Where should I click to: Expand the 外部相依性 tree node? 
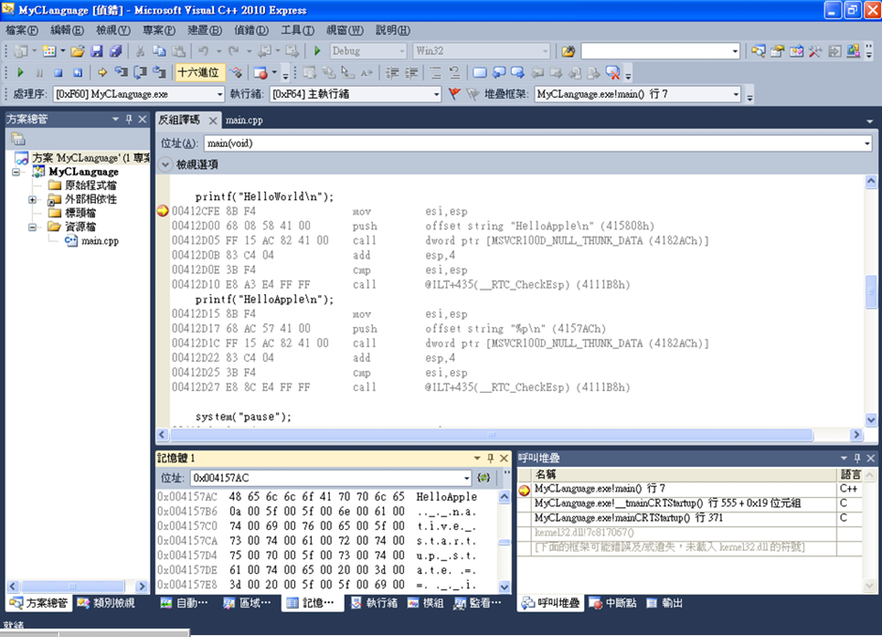click(32, 200)
